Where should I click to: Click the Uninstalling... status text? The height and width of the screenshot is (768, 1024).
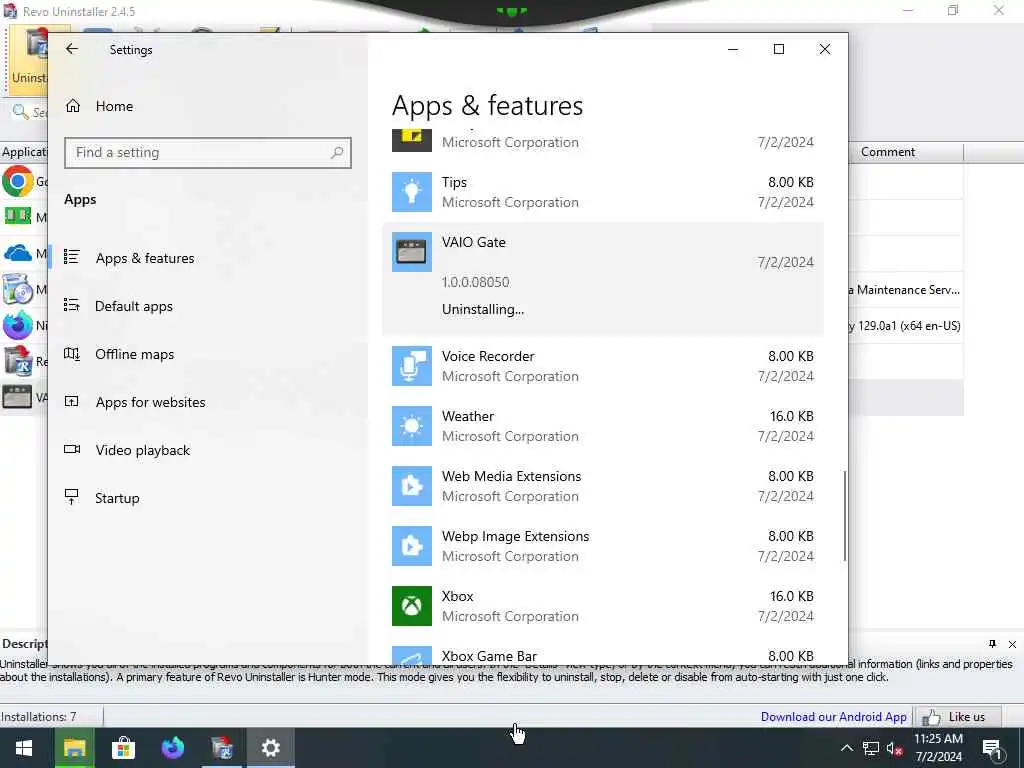[x=483, y=310]
